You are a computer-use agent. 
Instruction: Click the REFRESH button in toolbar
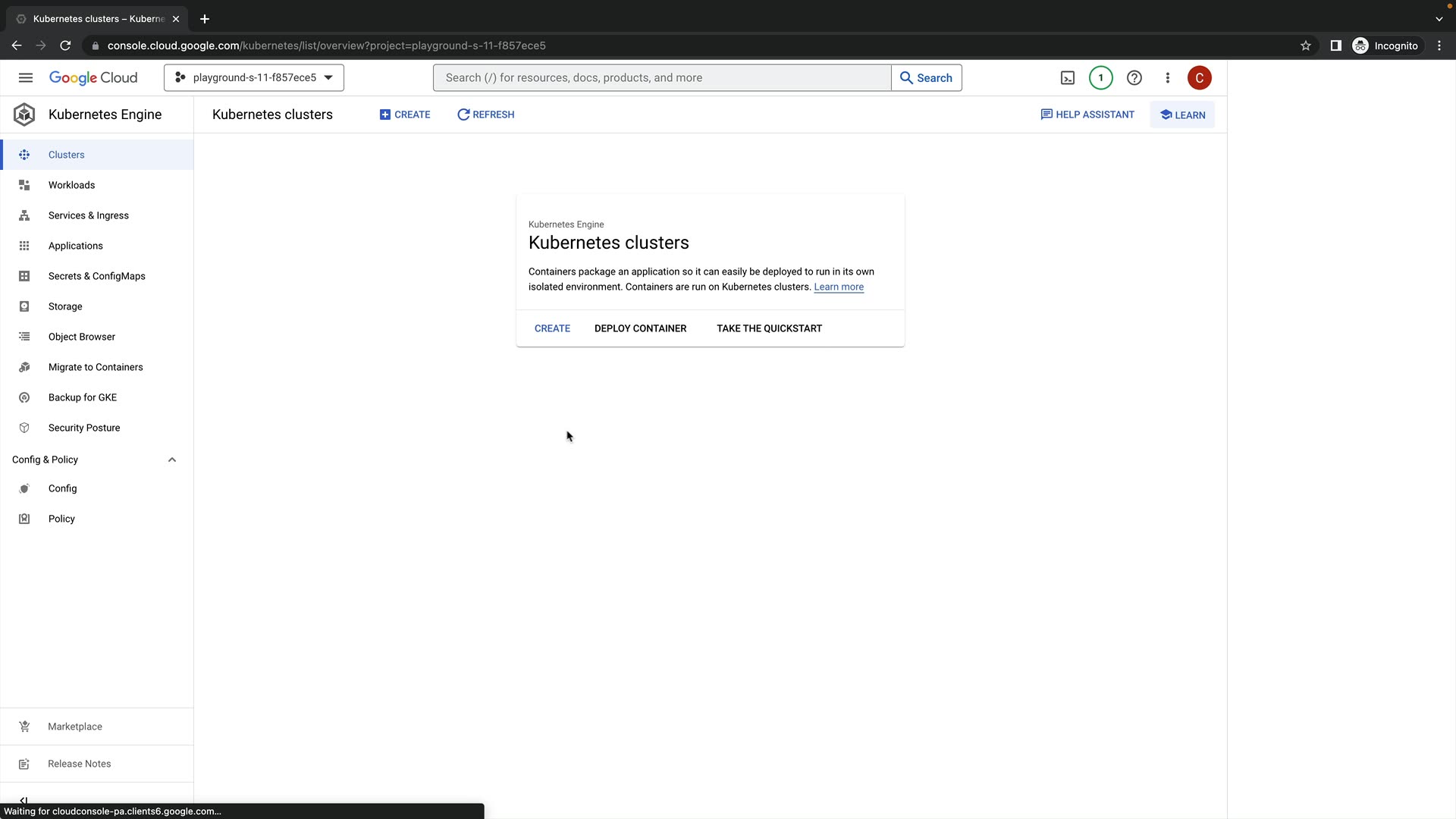click(x=485, y=115)
